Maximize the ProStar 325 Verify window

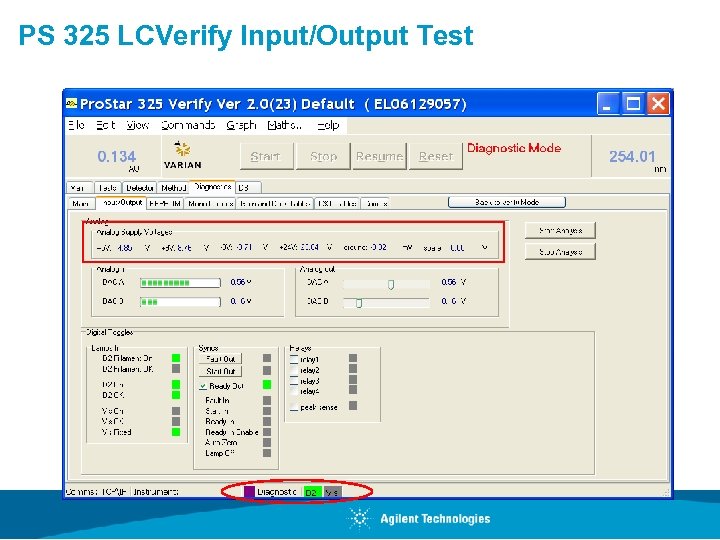[x=633, y=104]
